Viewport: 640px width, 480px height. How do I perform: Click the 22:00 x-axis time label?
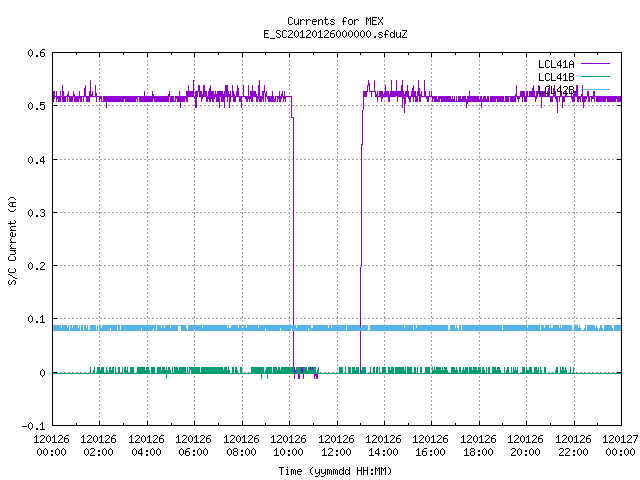coord(573,452)
